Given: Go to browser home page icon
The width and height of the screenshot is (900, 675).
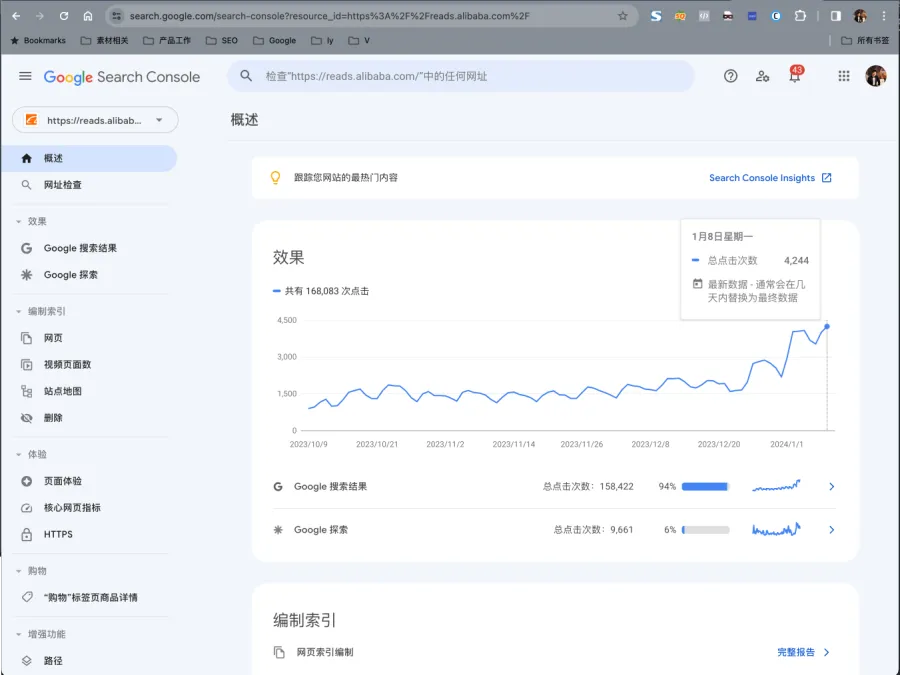Looking at the screenshot, I should (88, 16).
